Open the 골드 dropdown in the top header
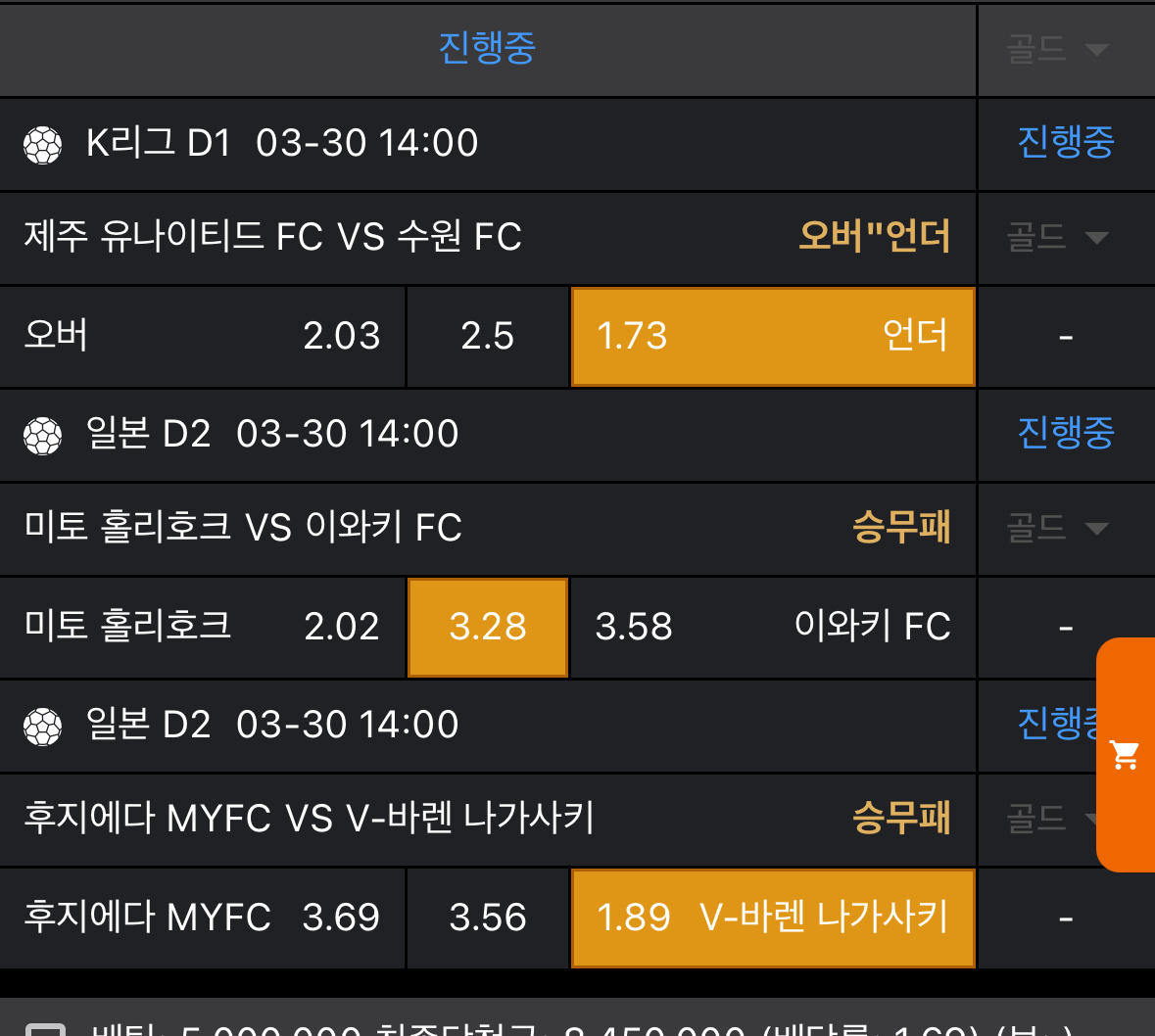This screenshot has width=1155, height=1036. (1057, 49)
